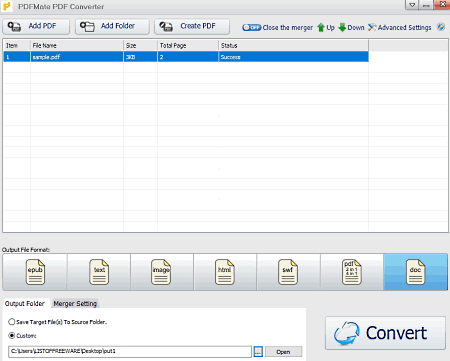Select the html output format icon

coord(225,272)
